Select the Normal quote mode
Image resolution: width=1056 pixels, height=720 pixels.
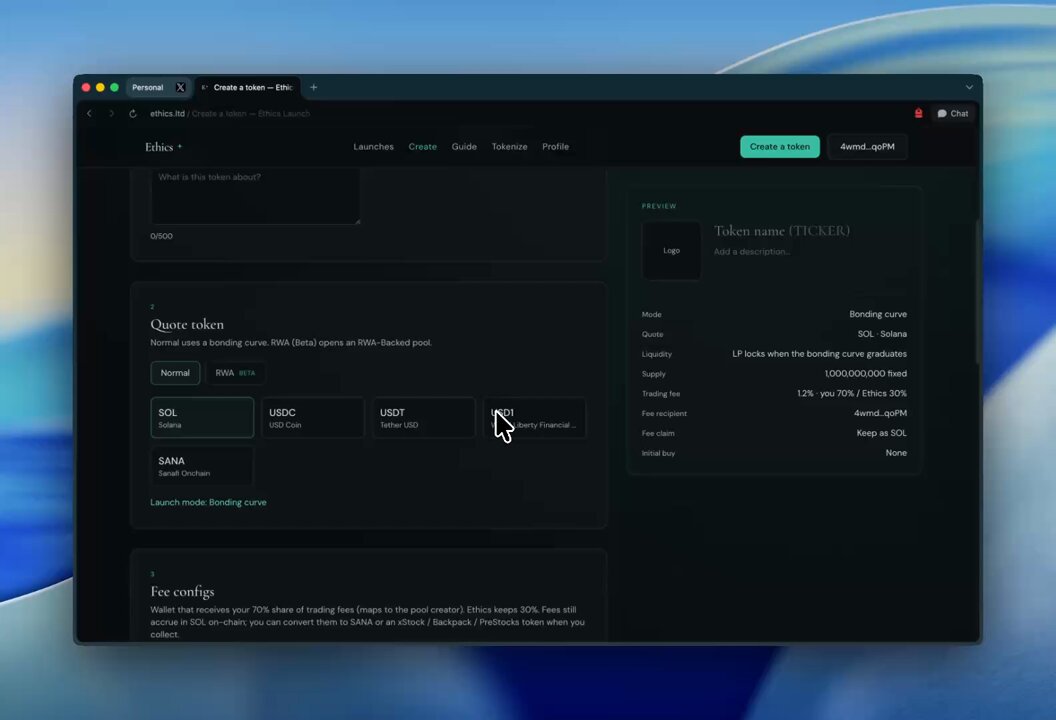175,372
